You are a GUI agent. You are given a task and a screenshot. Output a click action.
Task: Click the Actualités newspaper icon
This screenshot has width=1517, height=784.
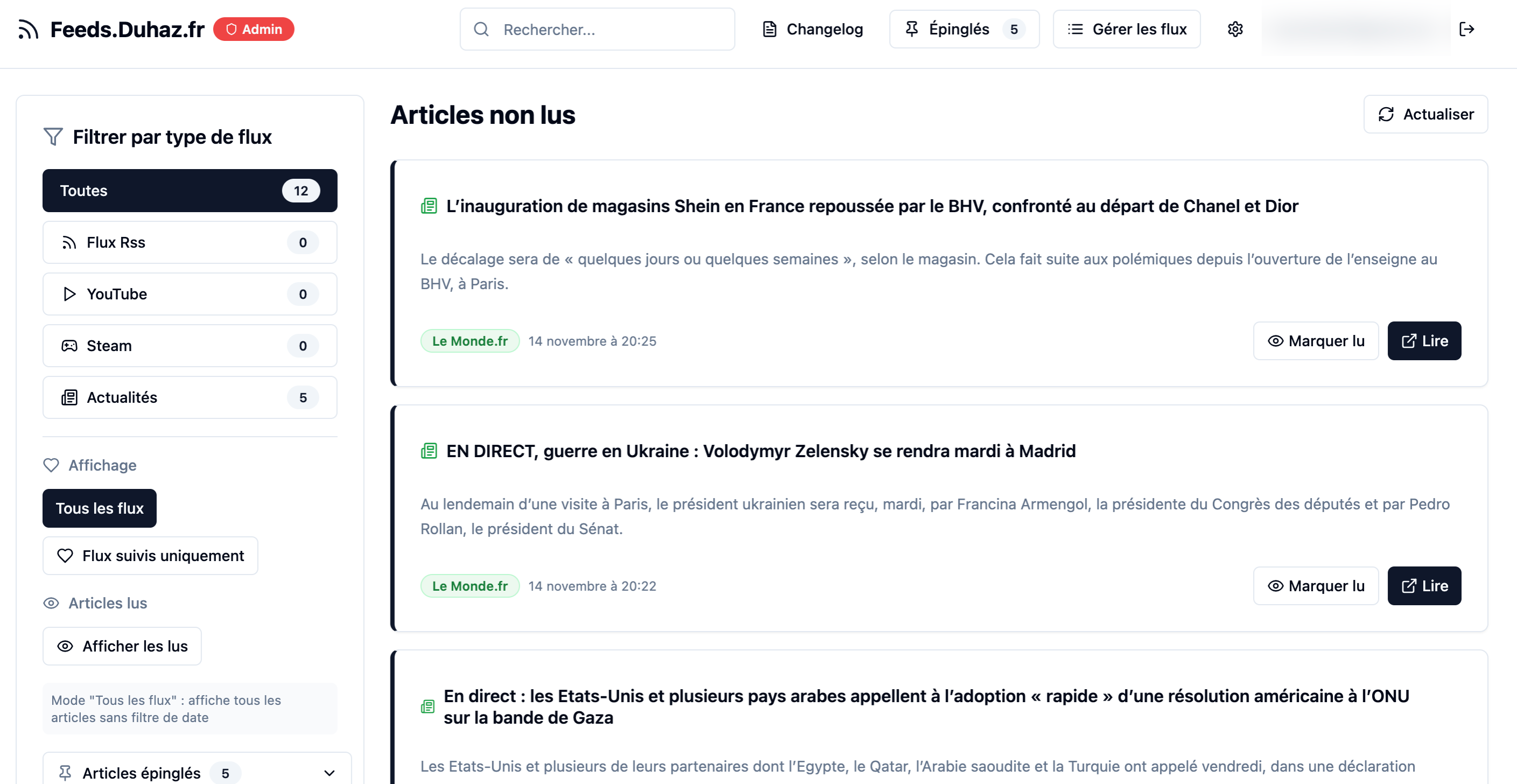coord(69,397)
